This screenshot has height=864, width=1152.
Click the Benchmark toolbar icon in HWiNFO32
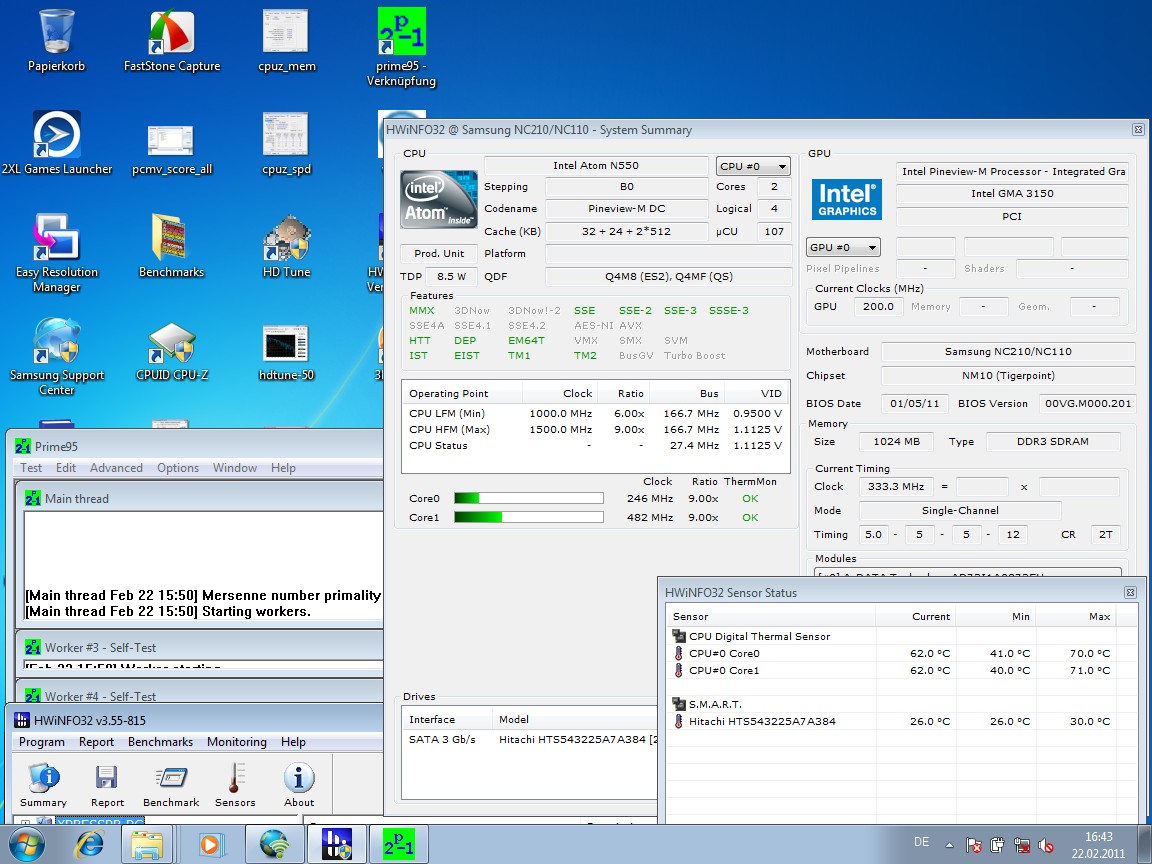tap(171, 785)
